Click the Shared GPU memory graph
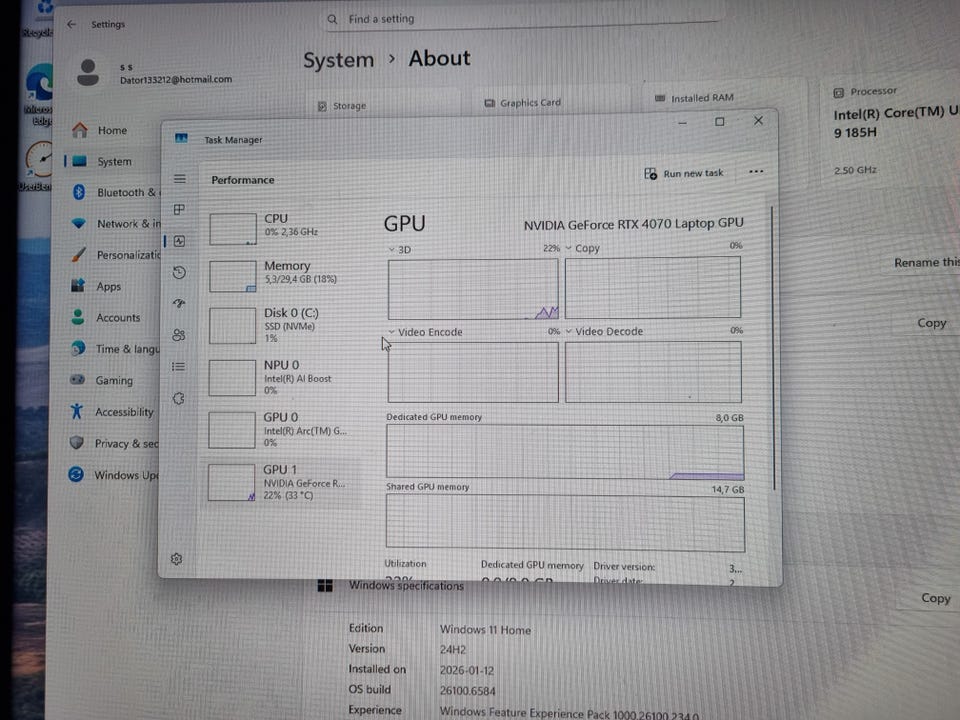The height and width of the screenshot is (720, 960). tap(565, 523)
